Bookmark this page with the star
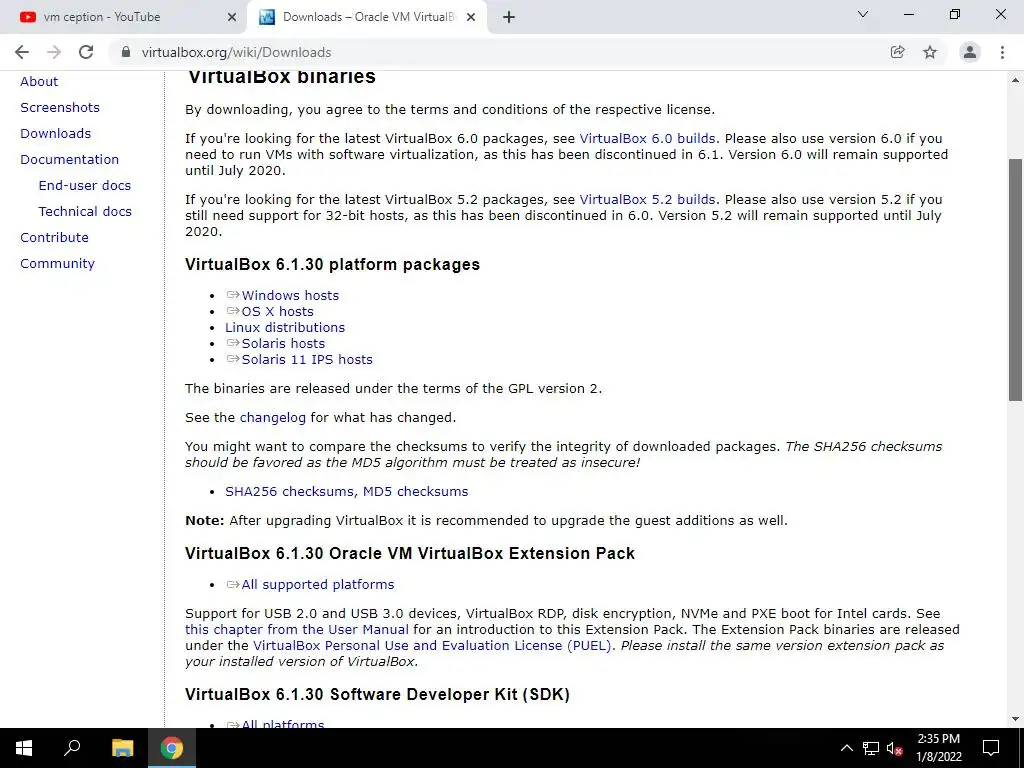This screenshot has height=768, width=1024. (x=930, y=52)
